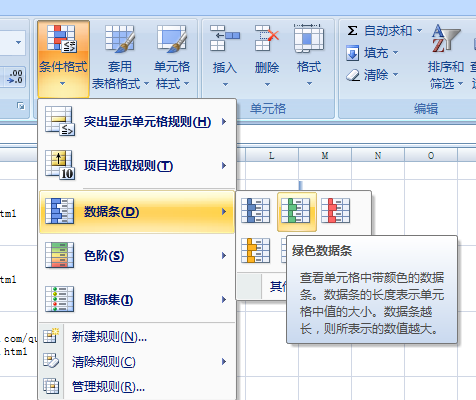Image resolution: width=476 pixels, height=400 pixels.
Task: Select the orange data bar style
Action: click(256, 251)
